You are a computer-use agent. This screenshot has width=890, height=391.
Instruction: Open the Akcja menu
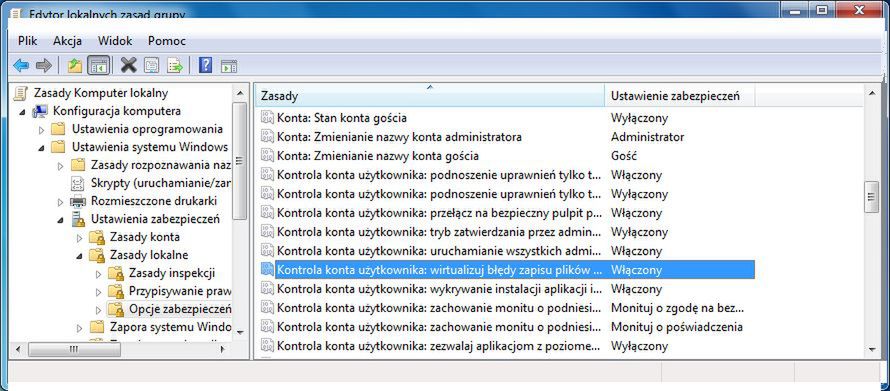tap(68, 41)
